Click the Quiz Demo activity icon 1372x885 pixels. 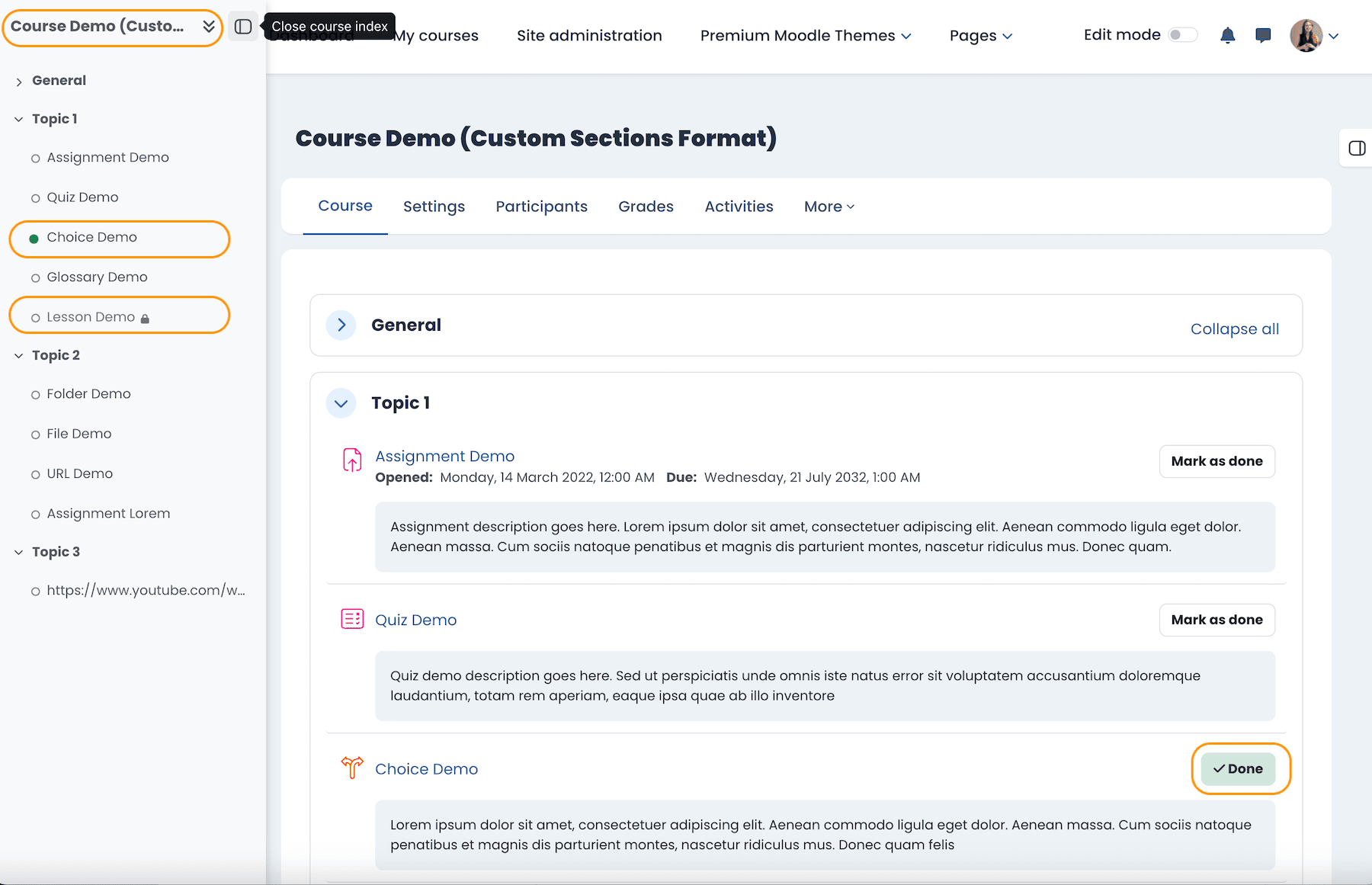click(351, 619)
